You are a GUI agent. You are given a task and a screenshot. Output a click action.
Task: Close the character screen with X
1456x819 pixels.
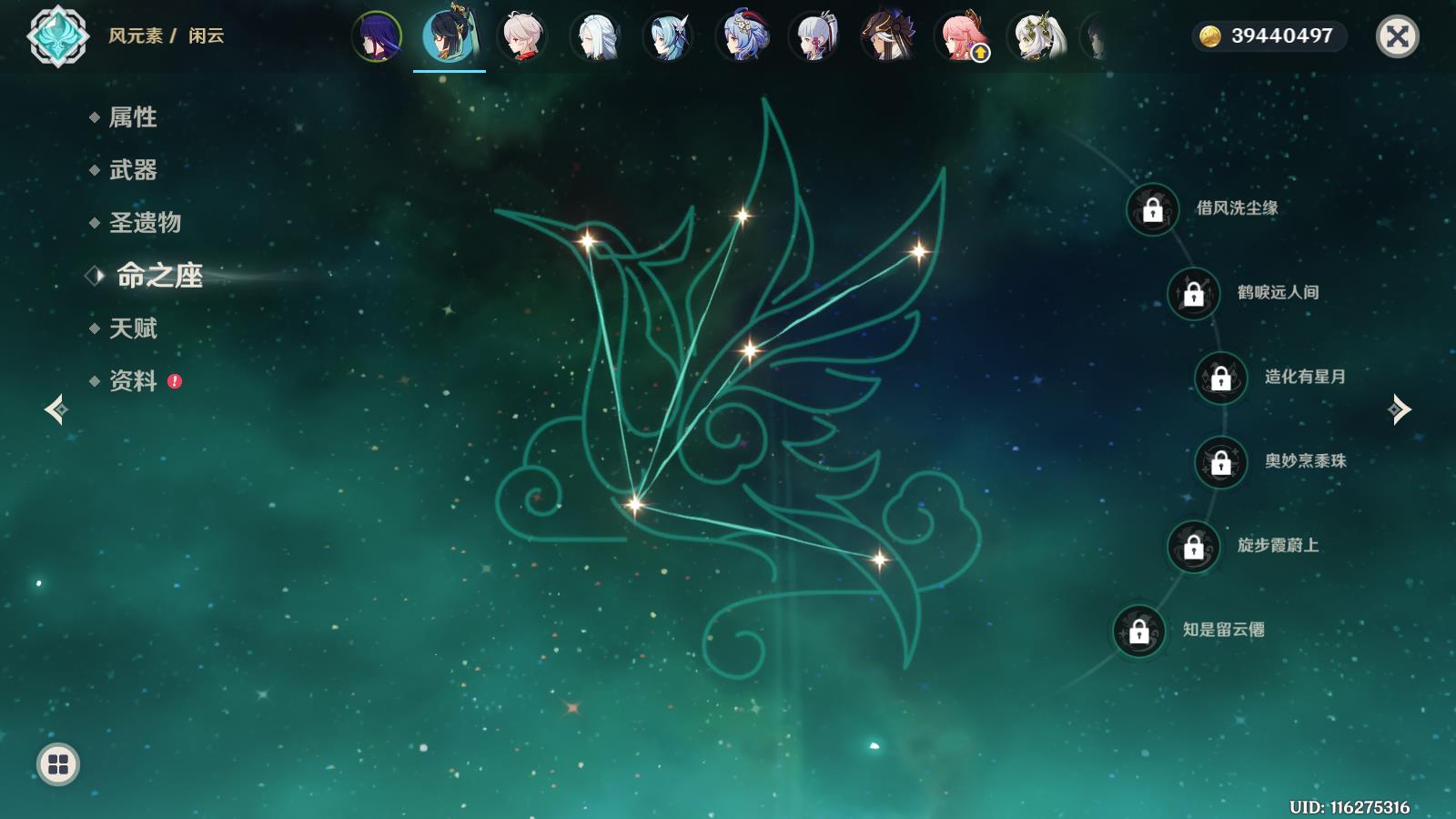pos(1398,36)
